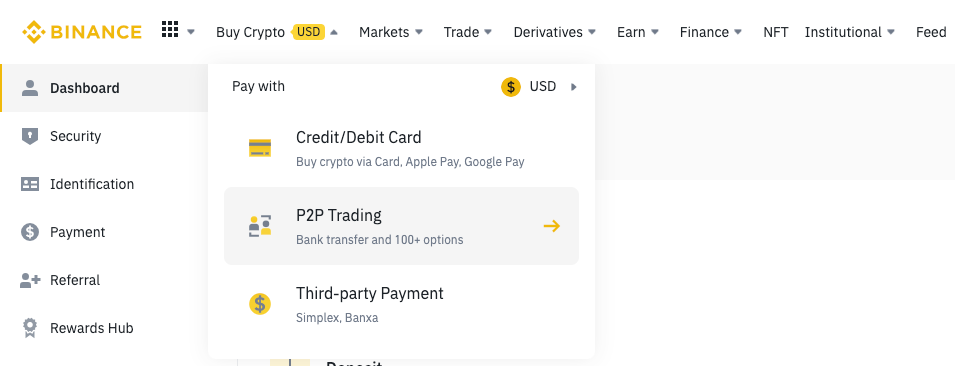955x366 pixels.
Task: Expand the Markets dropdown
Action: coord(390,32)
